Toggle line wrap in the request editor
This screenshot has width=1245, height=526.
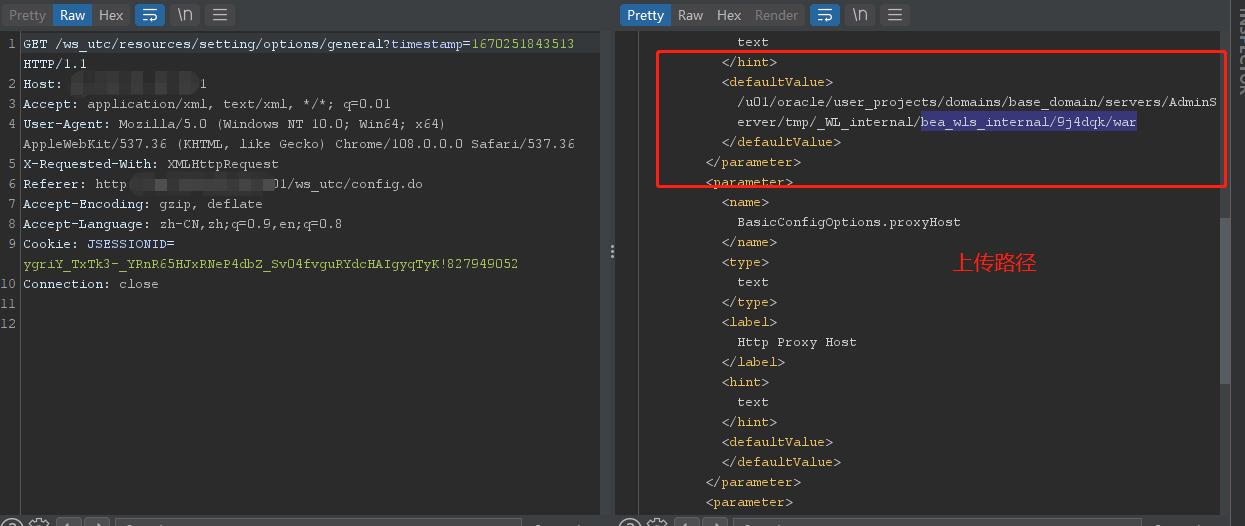(148, 15)
